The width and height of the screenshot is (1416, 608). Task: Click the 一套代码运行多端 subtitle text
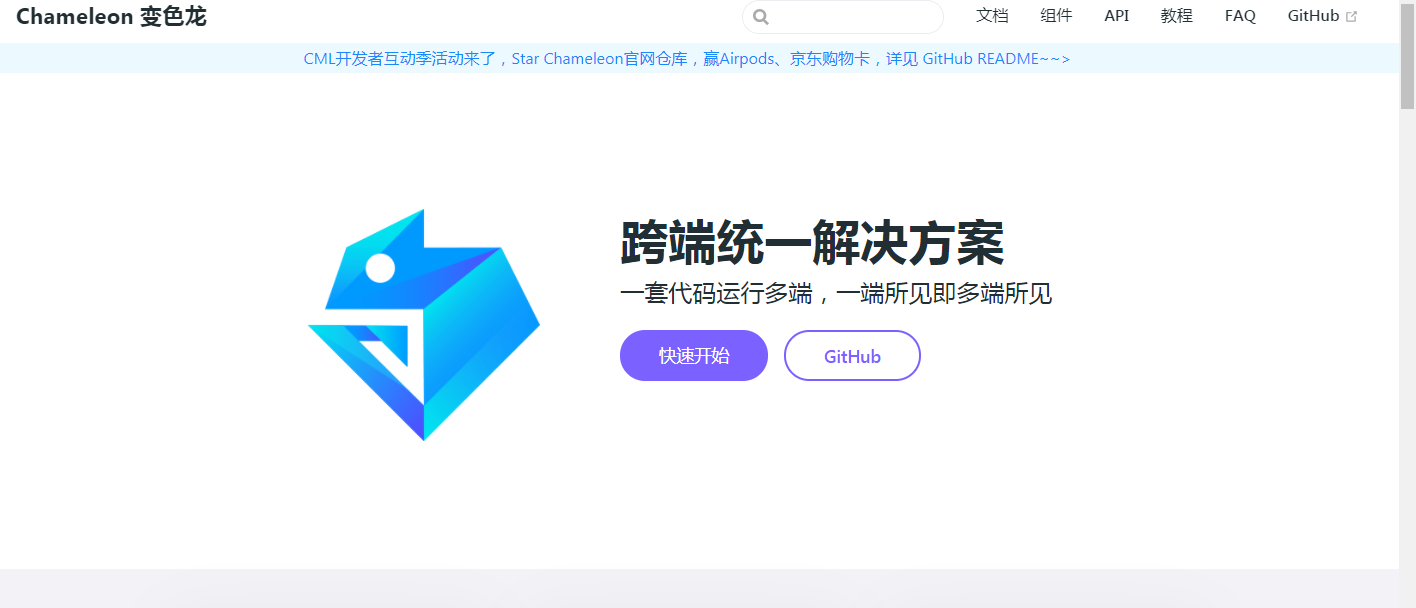click(836, 294)
